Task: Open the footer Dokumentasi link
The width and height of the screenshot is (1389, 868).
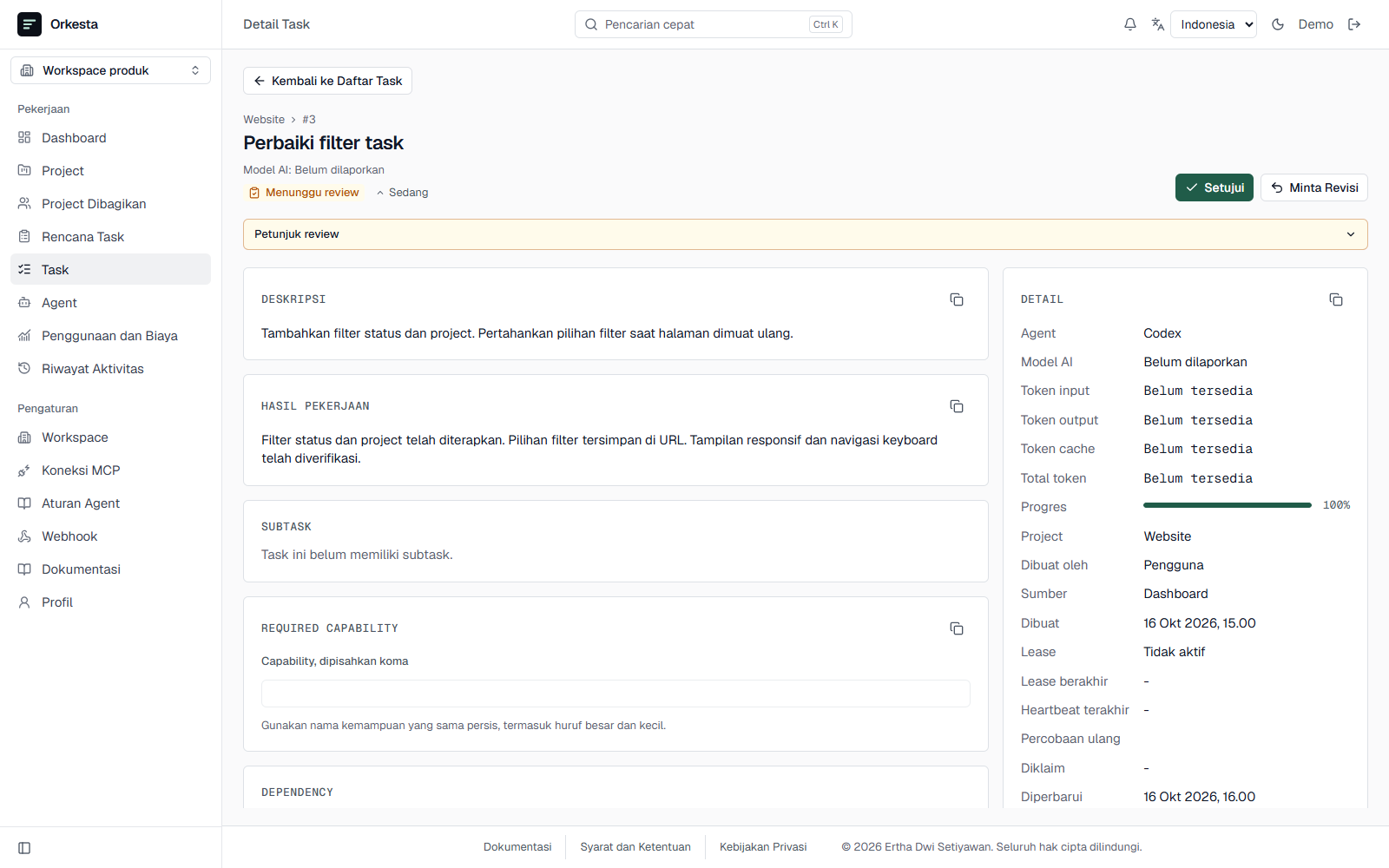Action: coord(517,847)
